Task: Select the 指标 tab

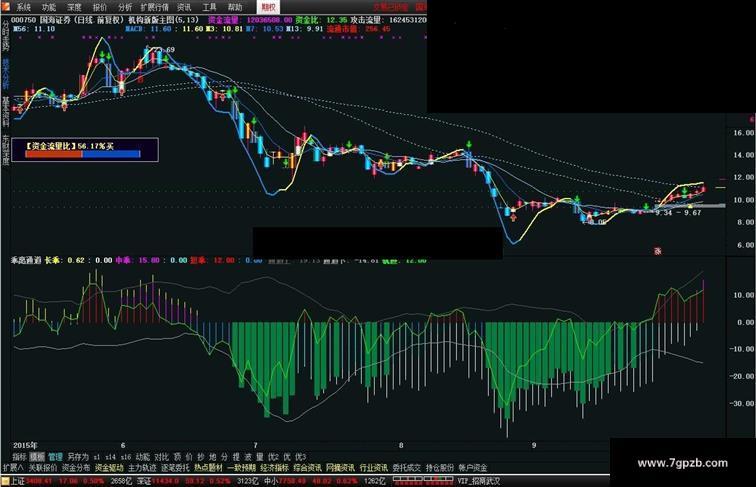Action: tap(20, 456)
